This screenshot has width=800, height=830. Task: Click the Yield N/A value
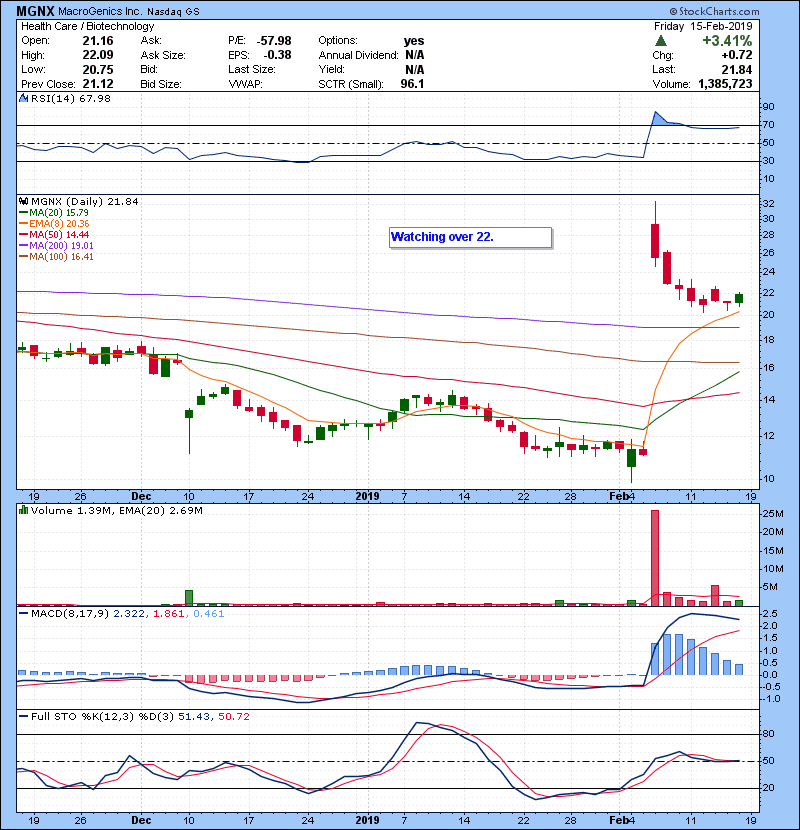(x=415, y=69)
